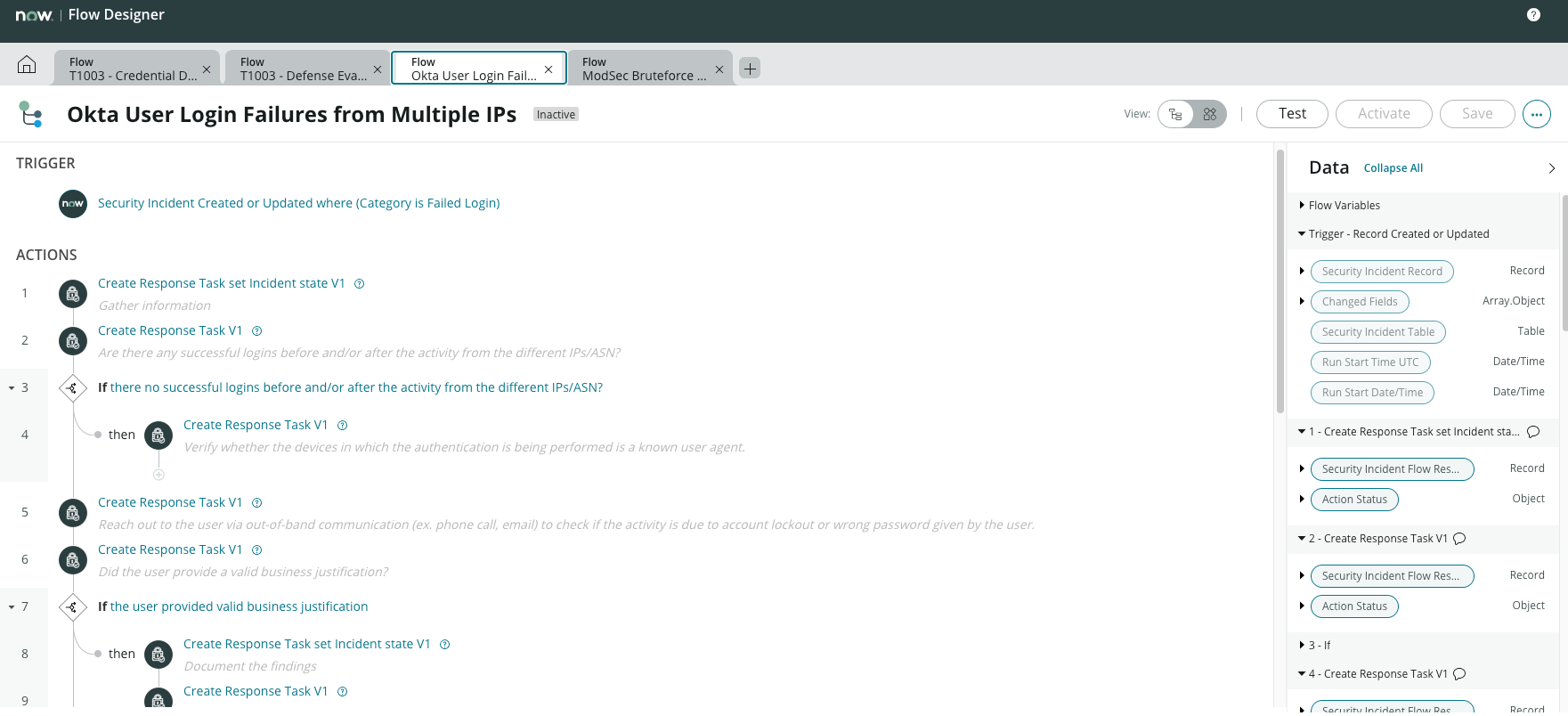Switch to diagram view toggle
This screenshot has height=716, width=1568.
coord(1209,114)
